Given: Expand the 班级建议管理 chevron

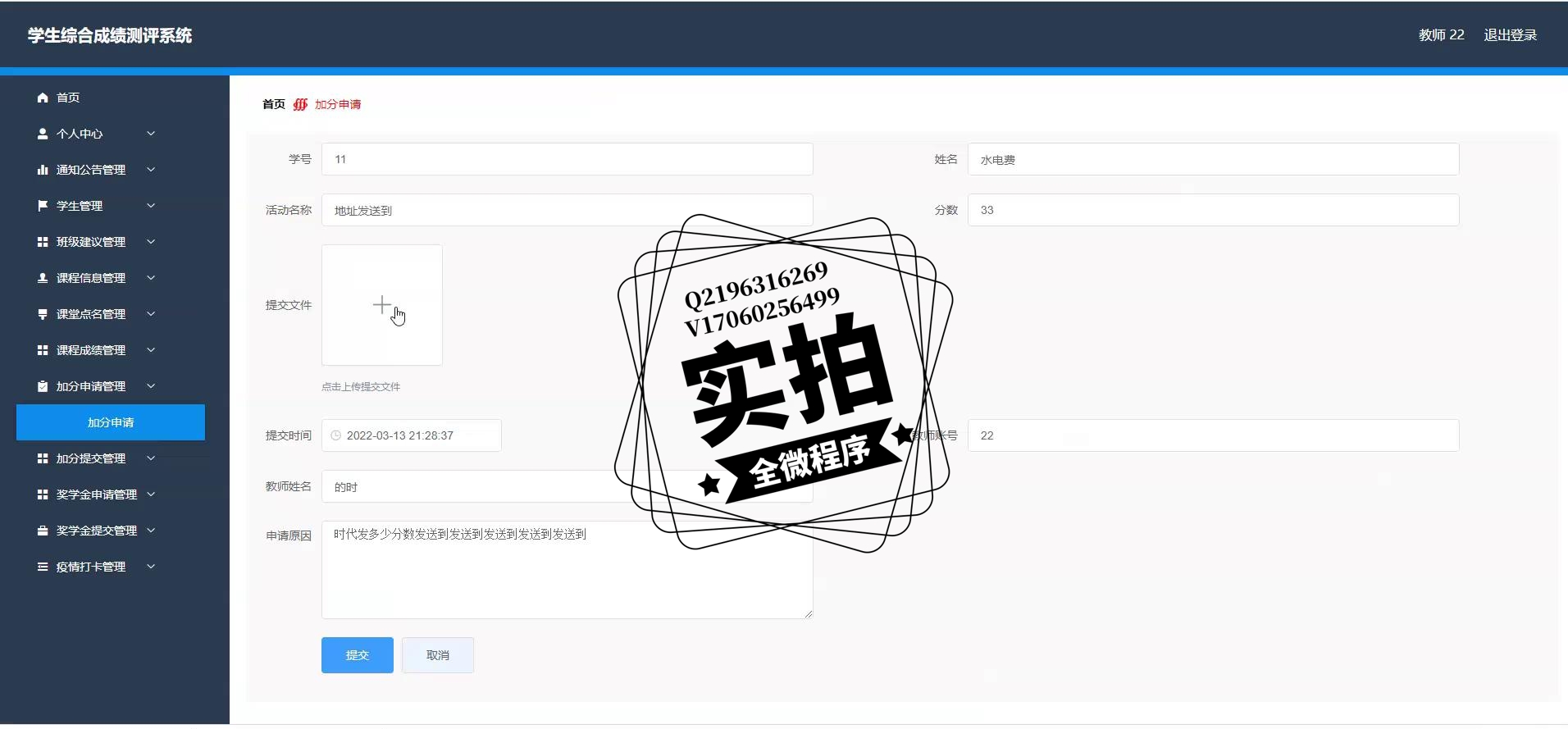Looking at the screenshot, I should tap(151, 242).
